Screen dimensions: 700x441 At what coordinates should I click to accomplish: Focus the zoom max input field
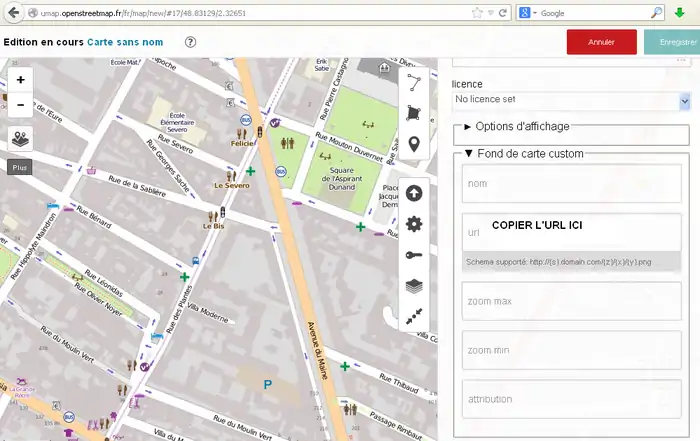coord(571,301)
